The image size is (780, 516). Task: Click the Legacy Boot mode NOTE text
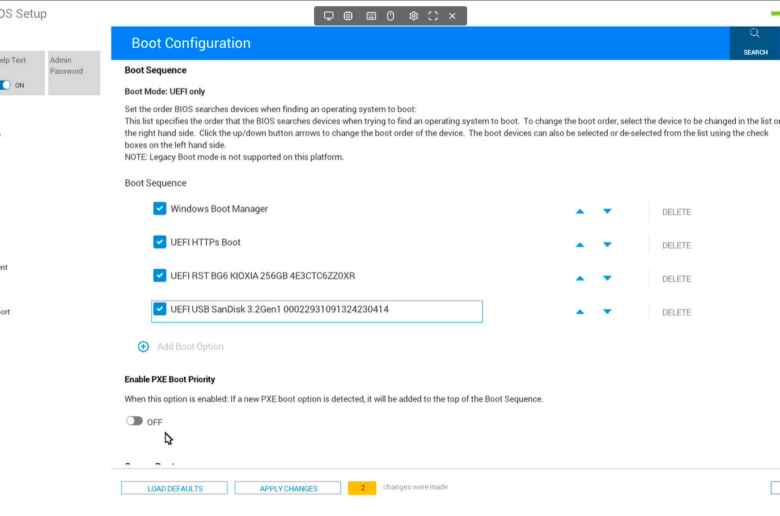click(x=234, y=157)
